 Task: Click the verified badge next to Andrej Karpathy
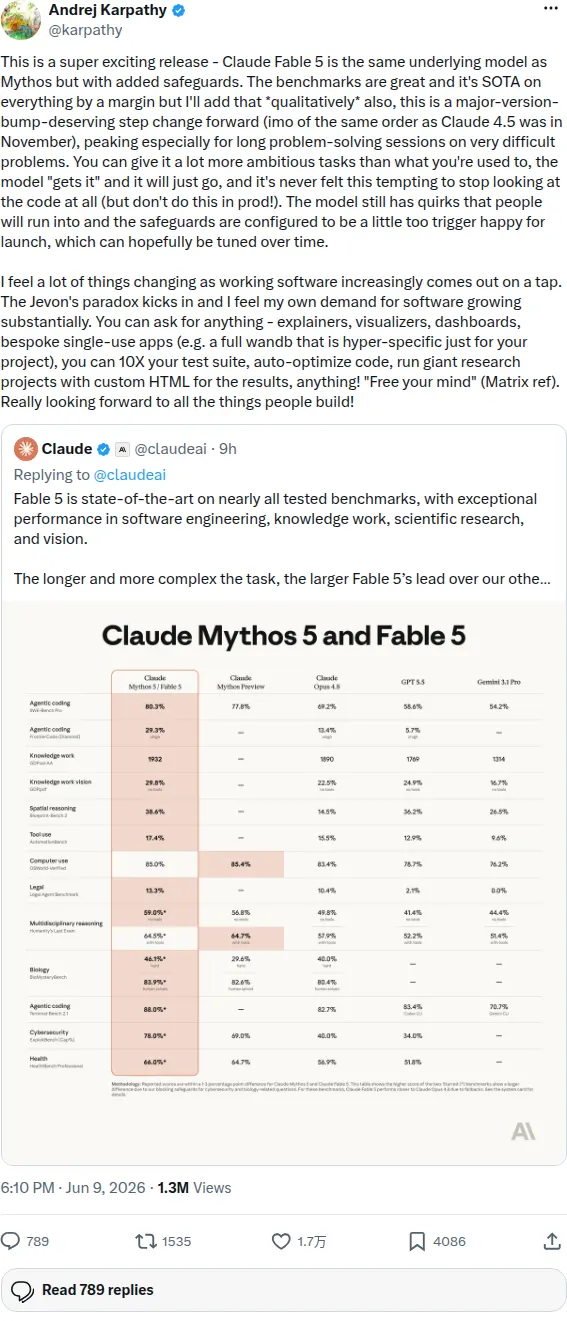[x=178, y=11]
